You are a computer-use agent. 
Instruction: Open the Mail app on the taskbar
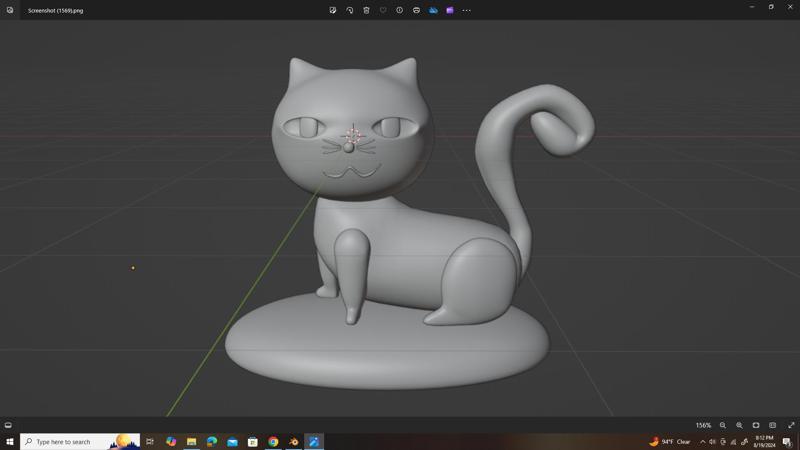tap(232, 442)
